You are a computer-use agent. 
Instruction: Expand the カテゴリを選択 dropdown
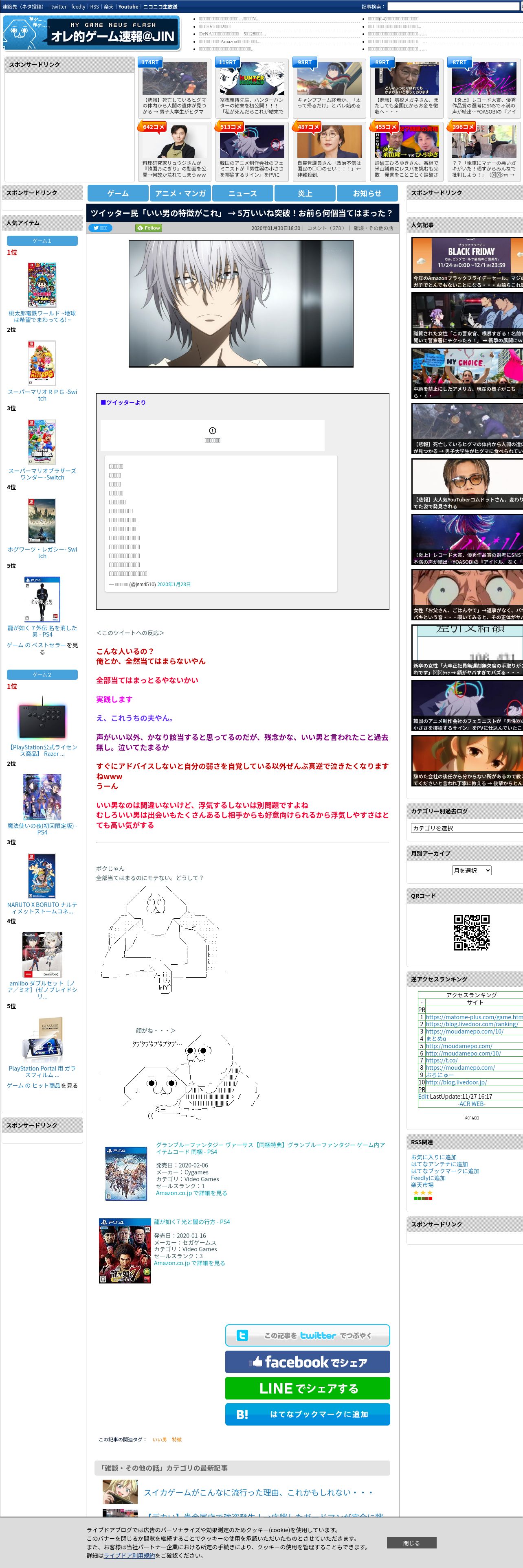[467, 828]
